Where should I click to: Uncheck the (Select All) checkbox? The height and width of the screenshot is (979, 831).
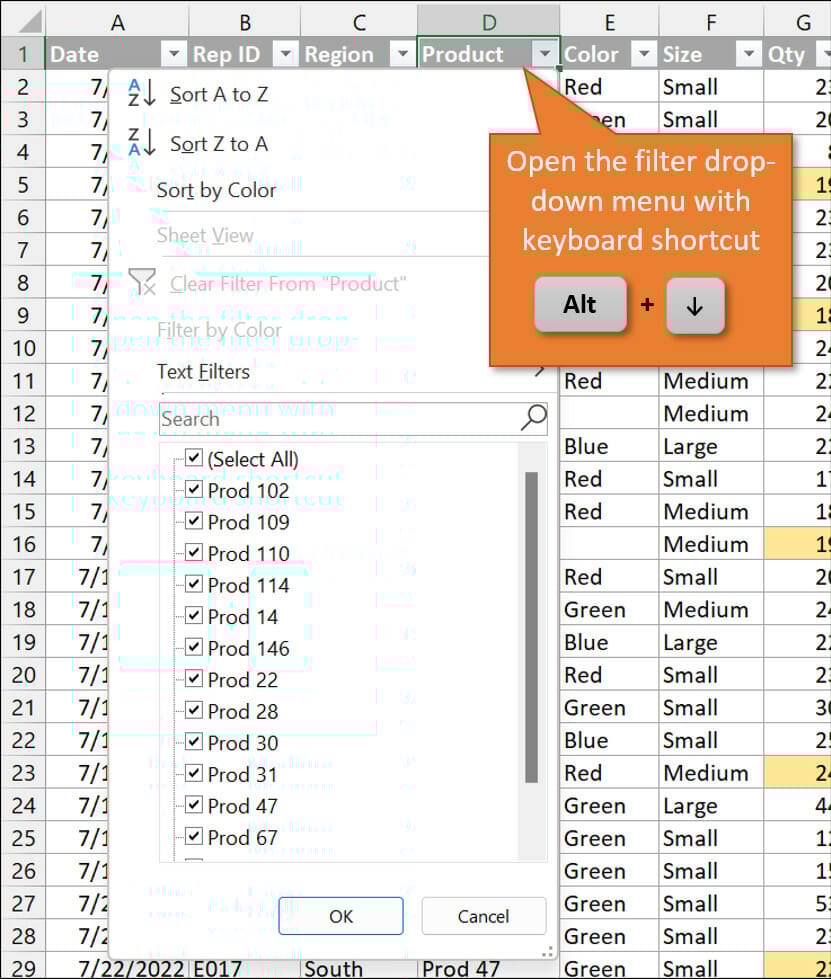(x=194, y=459)
